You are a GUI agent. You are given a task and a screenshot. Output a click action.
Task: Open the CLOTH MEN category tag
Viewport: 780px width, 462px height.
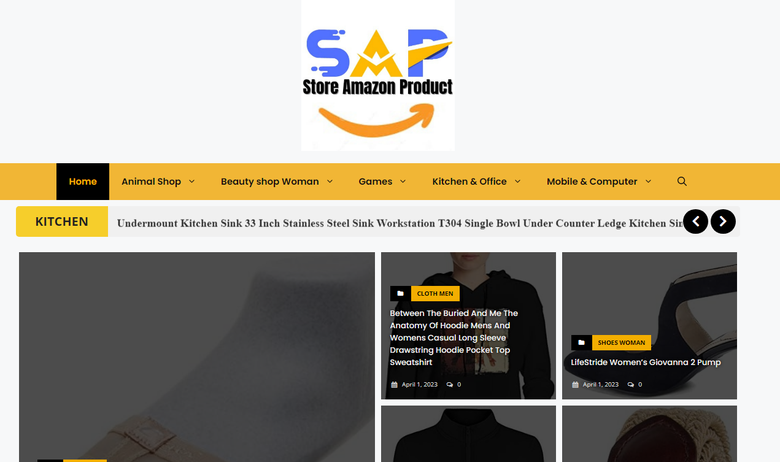pyautogui.click(x=435, y=293)
